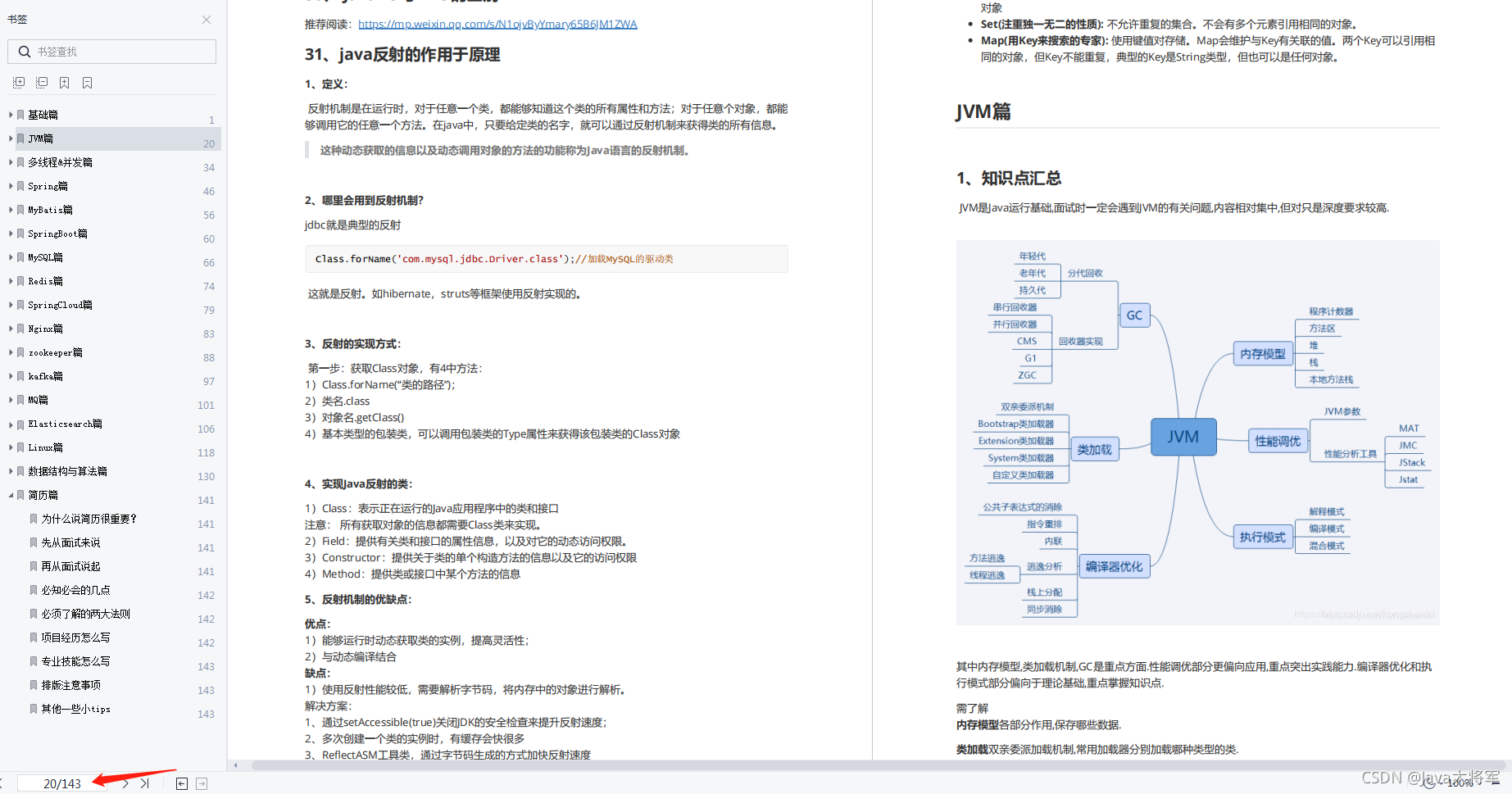Expand the SpringCloud篇 bookmark arrow
Viewport: 1512px width, 794px height.
point(11,305)
